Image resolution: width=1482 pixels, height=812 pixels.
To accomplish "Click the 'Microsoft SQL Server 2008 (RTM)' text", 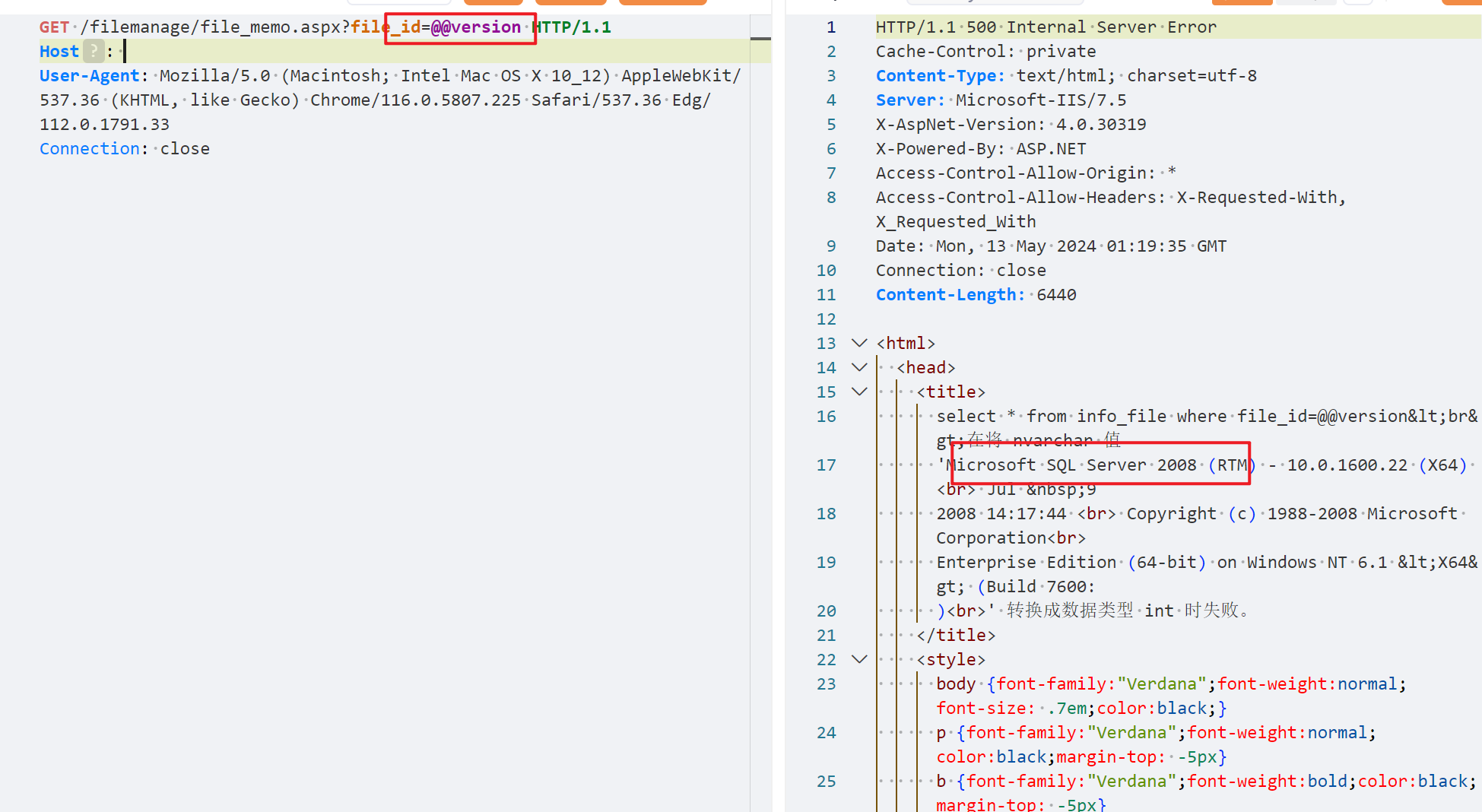I will point(1102,465).
